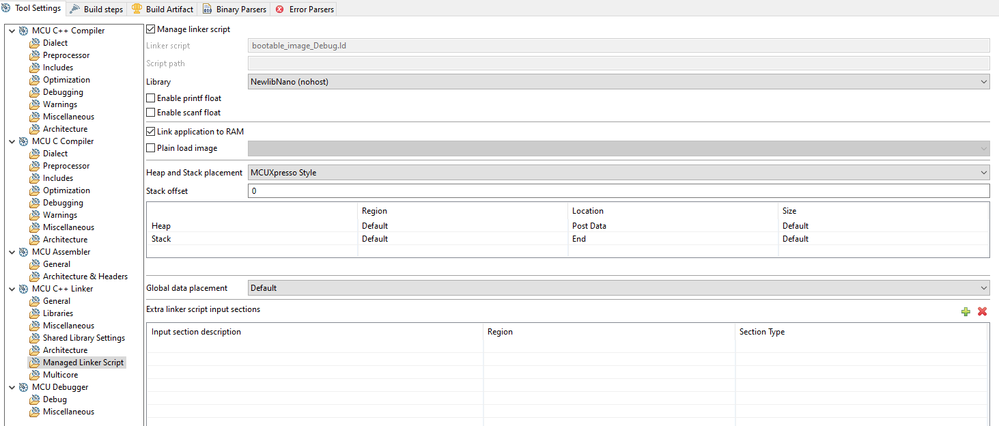Click the green plus add section icon
The width and height of the screenshot is (999, 426).
click(966, 311)
